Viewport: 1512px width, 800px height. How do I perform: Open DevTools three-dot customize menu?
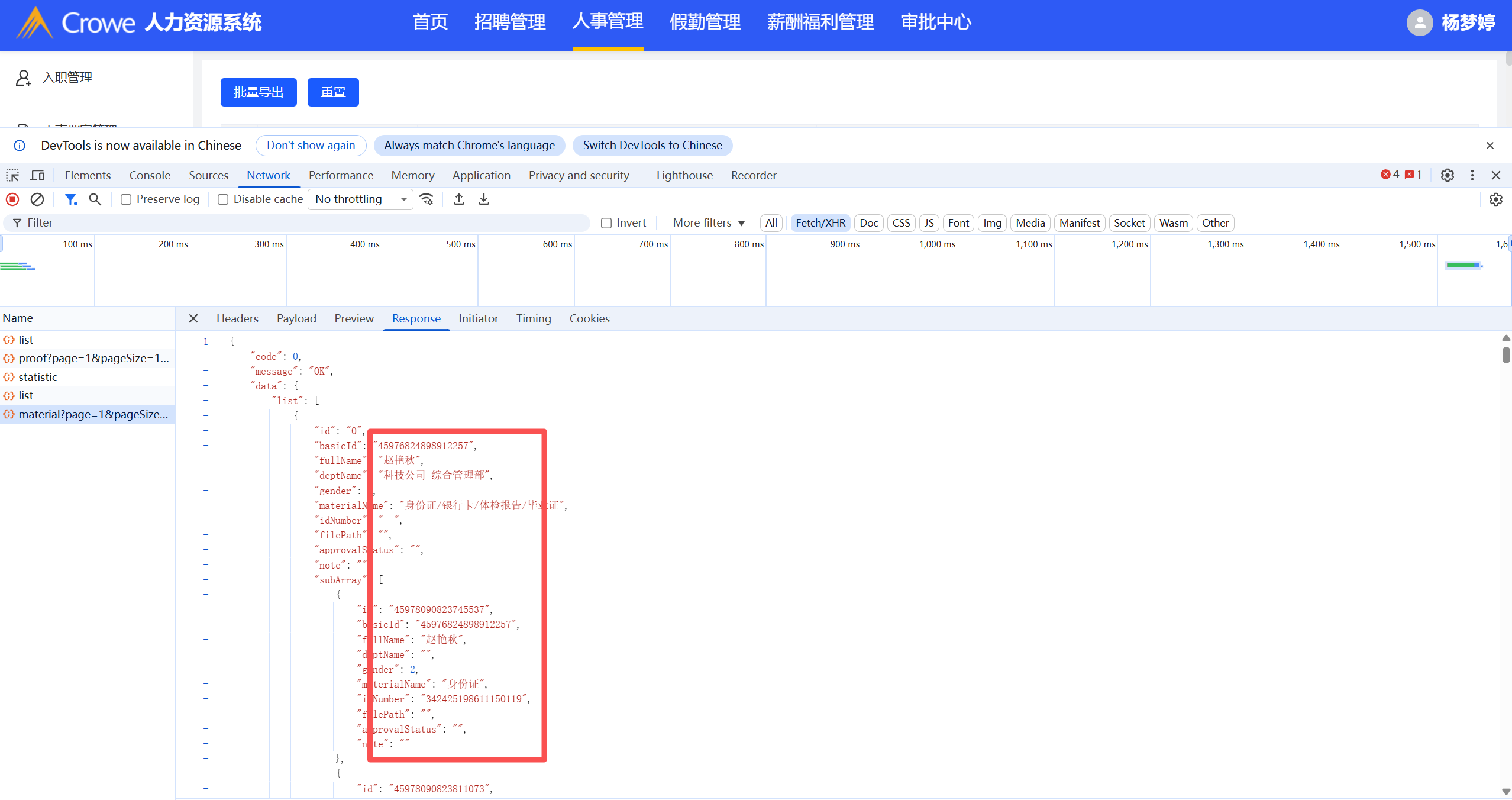click(1472, 175)
